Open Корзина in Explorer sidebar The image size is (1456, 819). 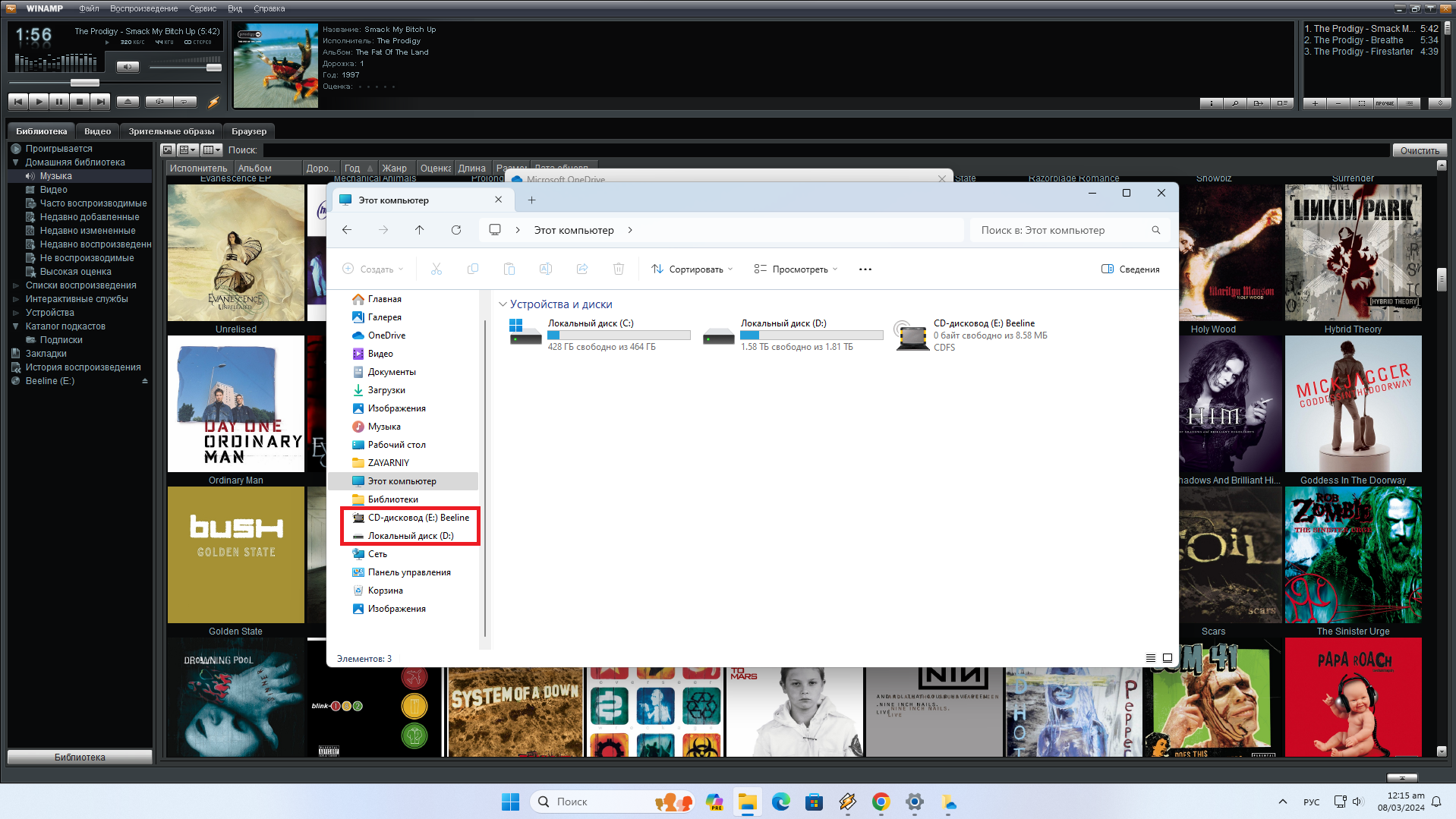pos(386,591)
